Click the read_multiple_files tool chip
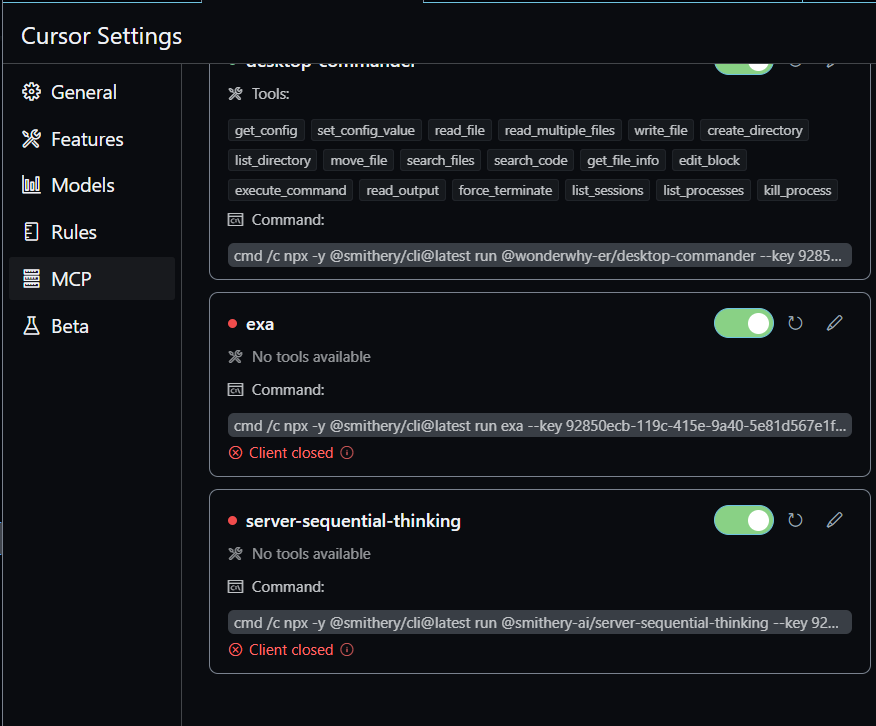Viewport: 876px width, 726px height. 560,130
